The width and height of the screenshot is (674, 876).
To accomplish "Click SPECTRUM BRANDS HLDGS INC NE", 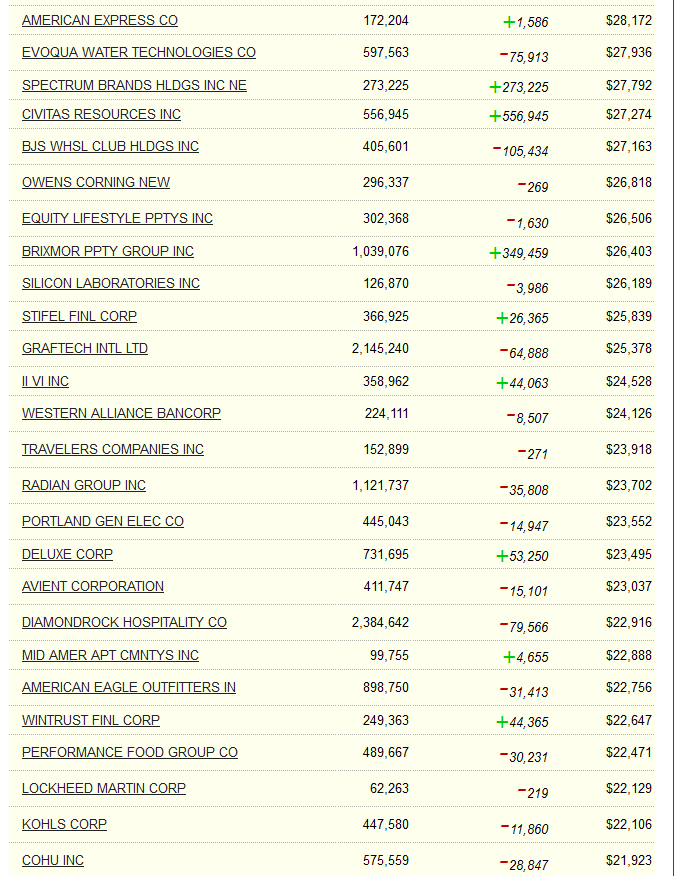I will pyautogui.click(x=134, y=85).
